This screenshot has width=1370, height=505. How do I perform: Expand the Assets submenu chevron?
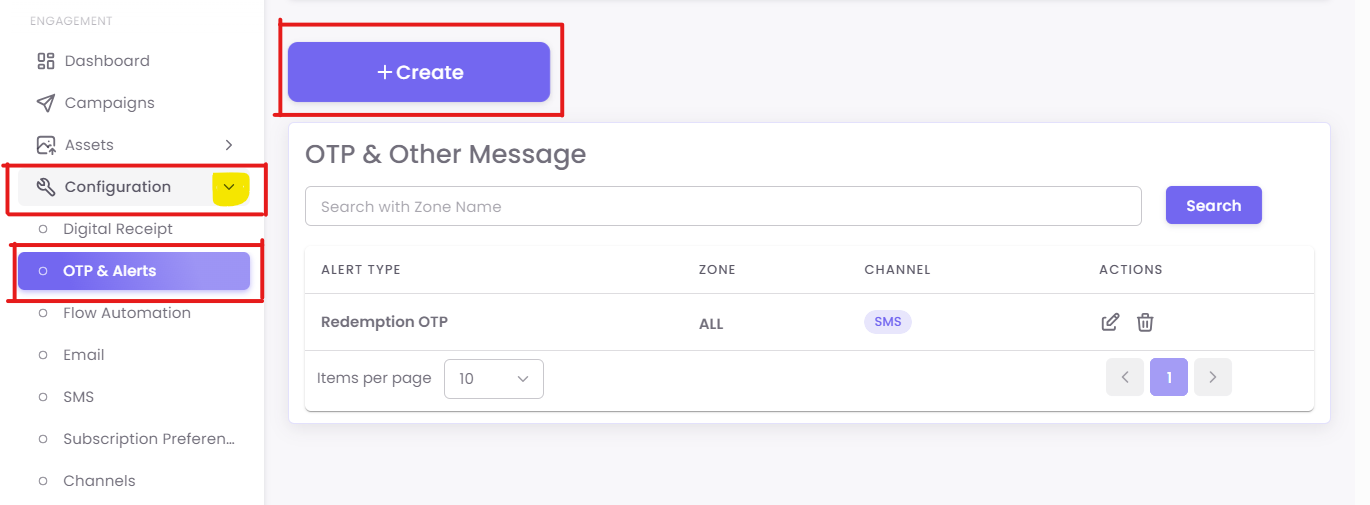coord(229,145)
